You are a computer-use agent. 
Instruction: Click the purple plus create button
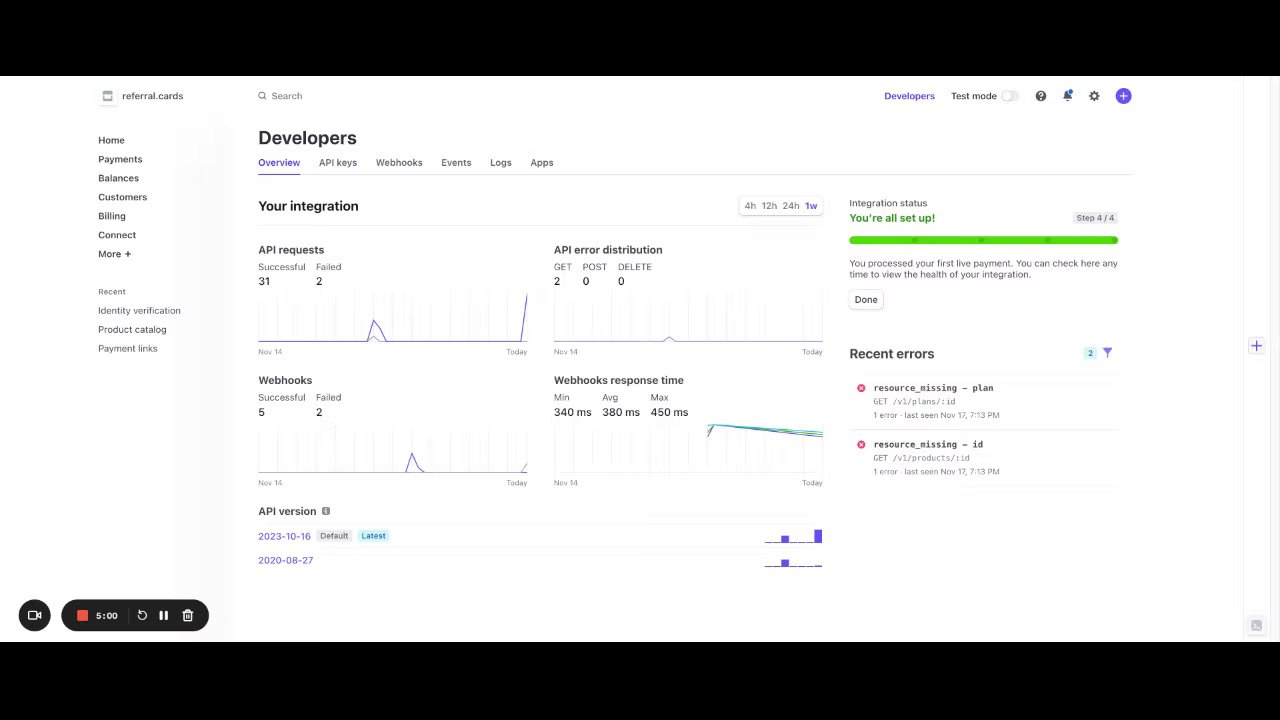click(x=1124, y=96)
